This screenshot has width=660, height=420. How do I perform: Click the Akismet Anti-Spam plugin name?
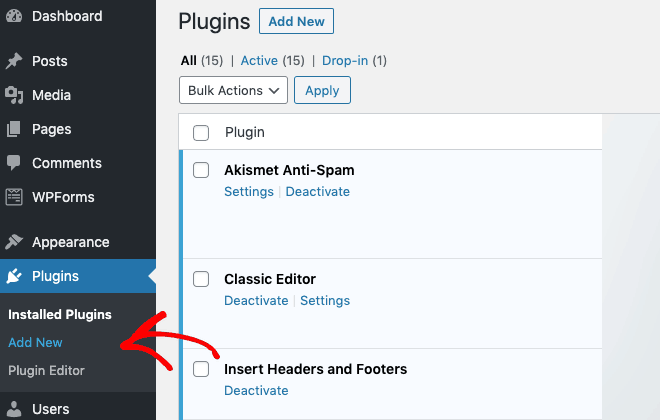coord(289,170)
